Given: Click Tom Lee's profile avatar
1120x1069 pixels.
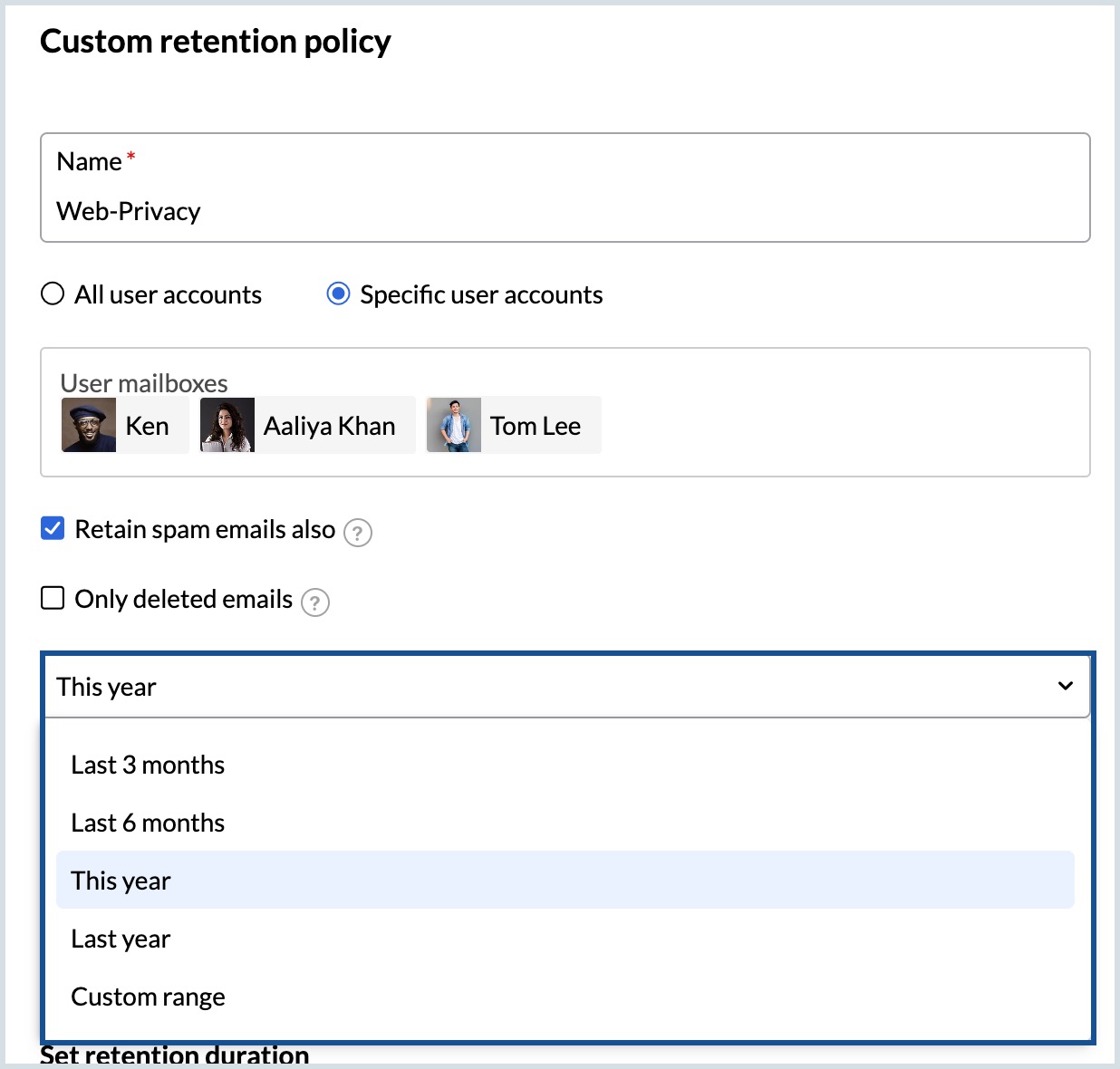Looking at the screenshot, I should pyautogui.click(x=454, y=424).
